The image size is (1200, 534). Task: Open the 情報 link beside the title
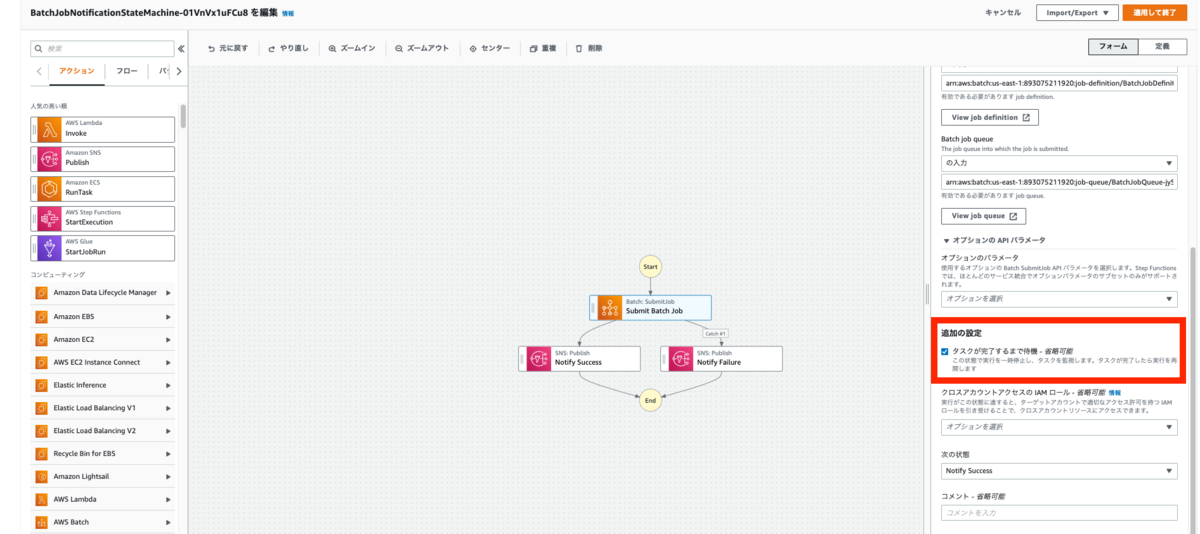tap(288, 14)
